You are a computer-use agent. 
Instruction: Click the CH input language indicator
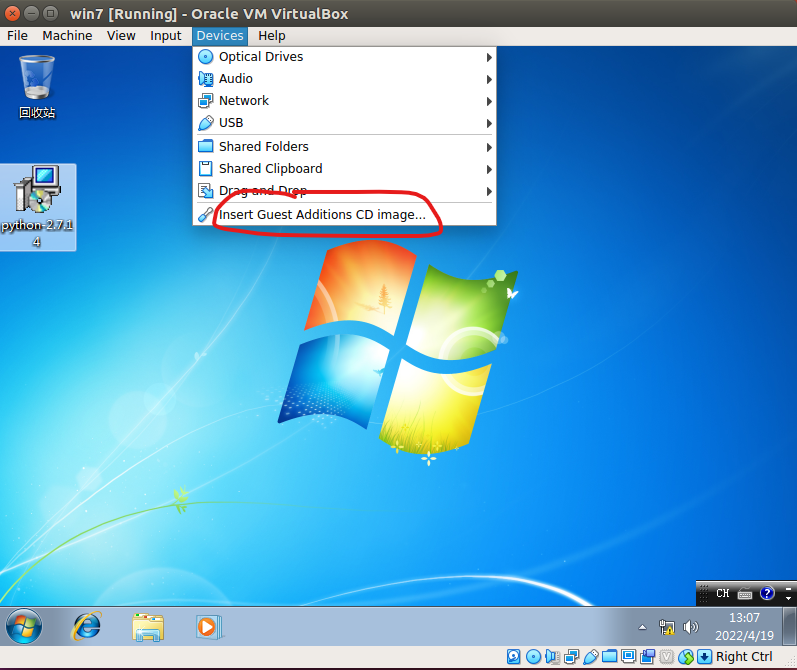click(x=722, y=593)
